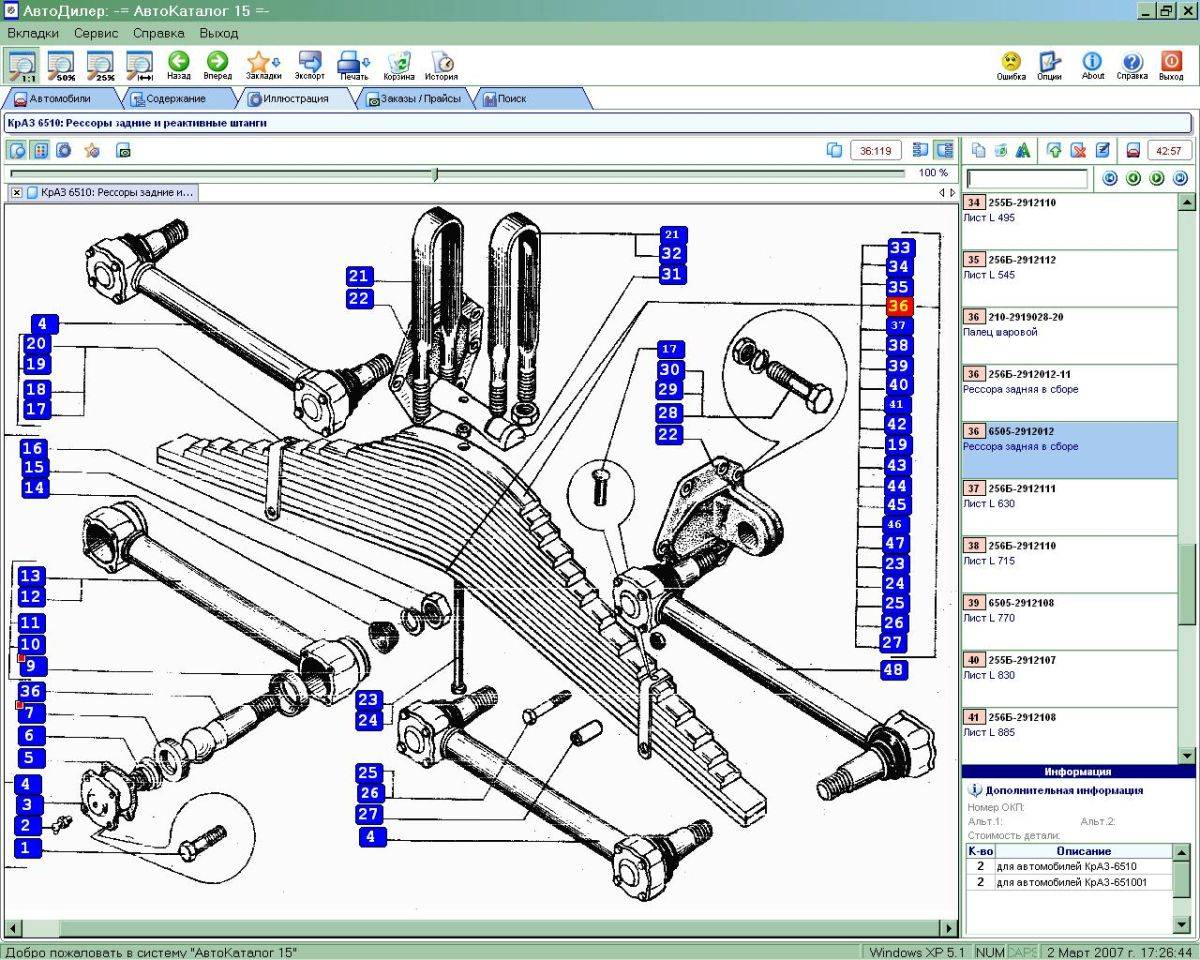This screenshot has width=1200, height=960.
Task: Toggle the first illustration view mode icon
Action: 17,150
